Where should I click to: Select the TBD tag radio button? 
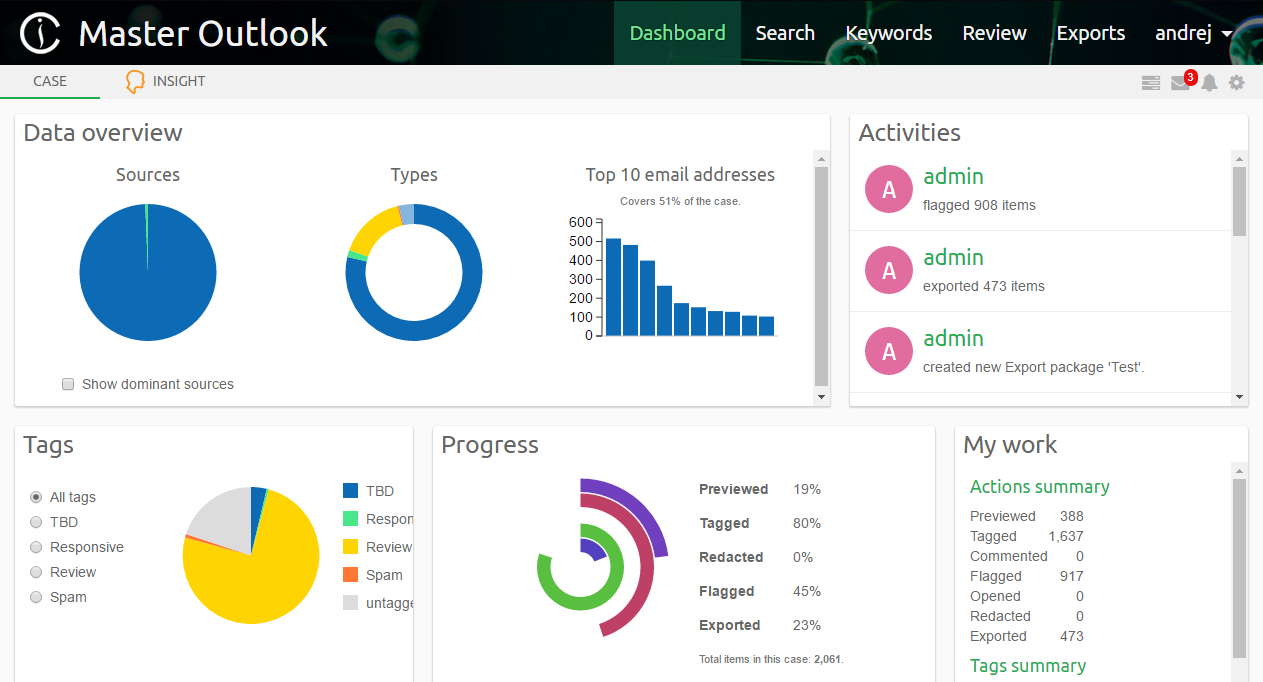coord(36,522)
